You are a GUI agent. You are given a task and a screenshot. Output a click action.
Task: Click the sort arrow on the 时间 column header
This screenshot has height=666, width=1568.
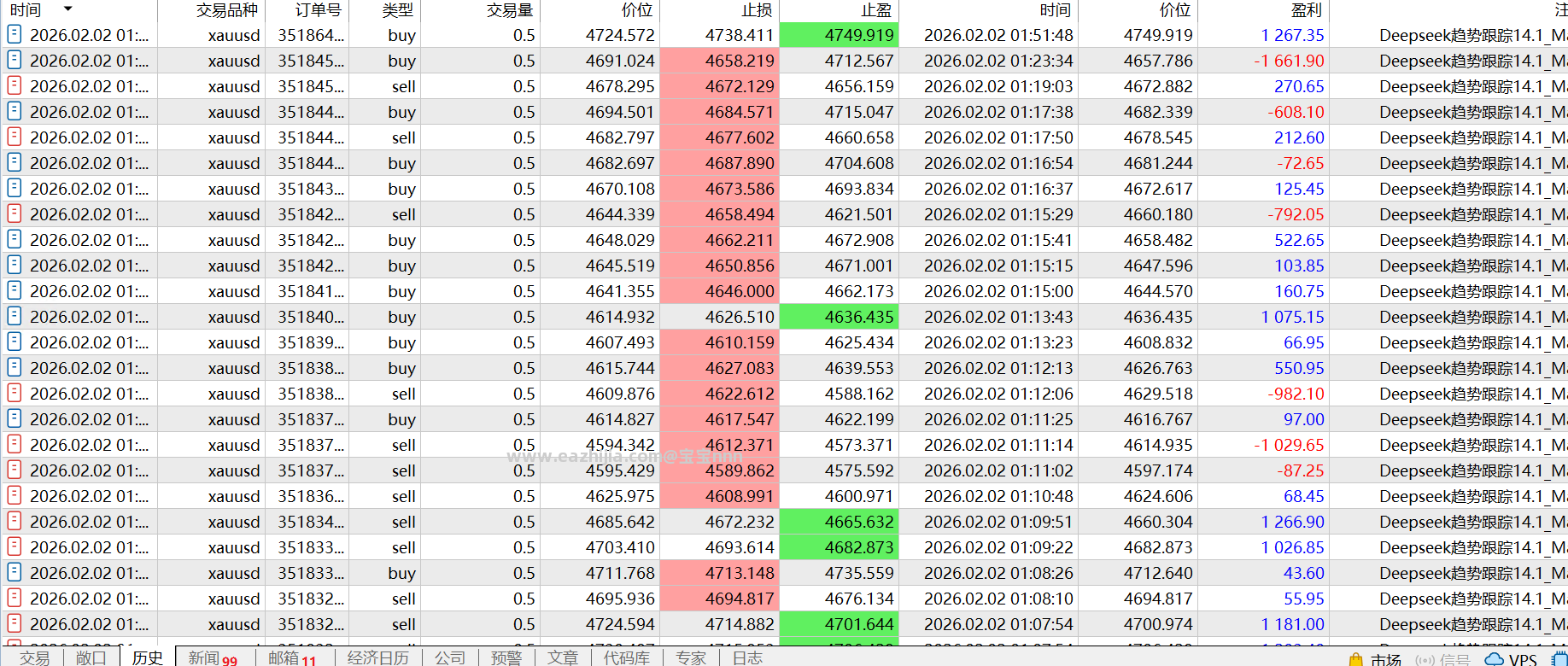(x=67, y=9)
